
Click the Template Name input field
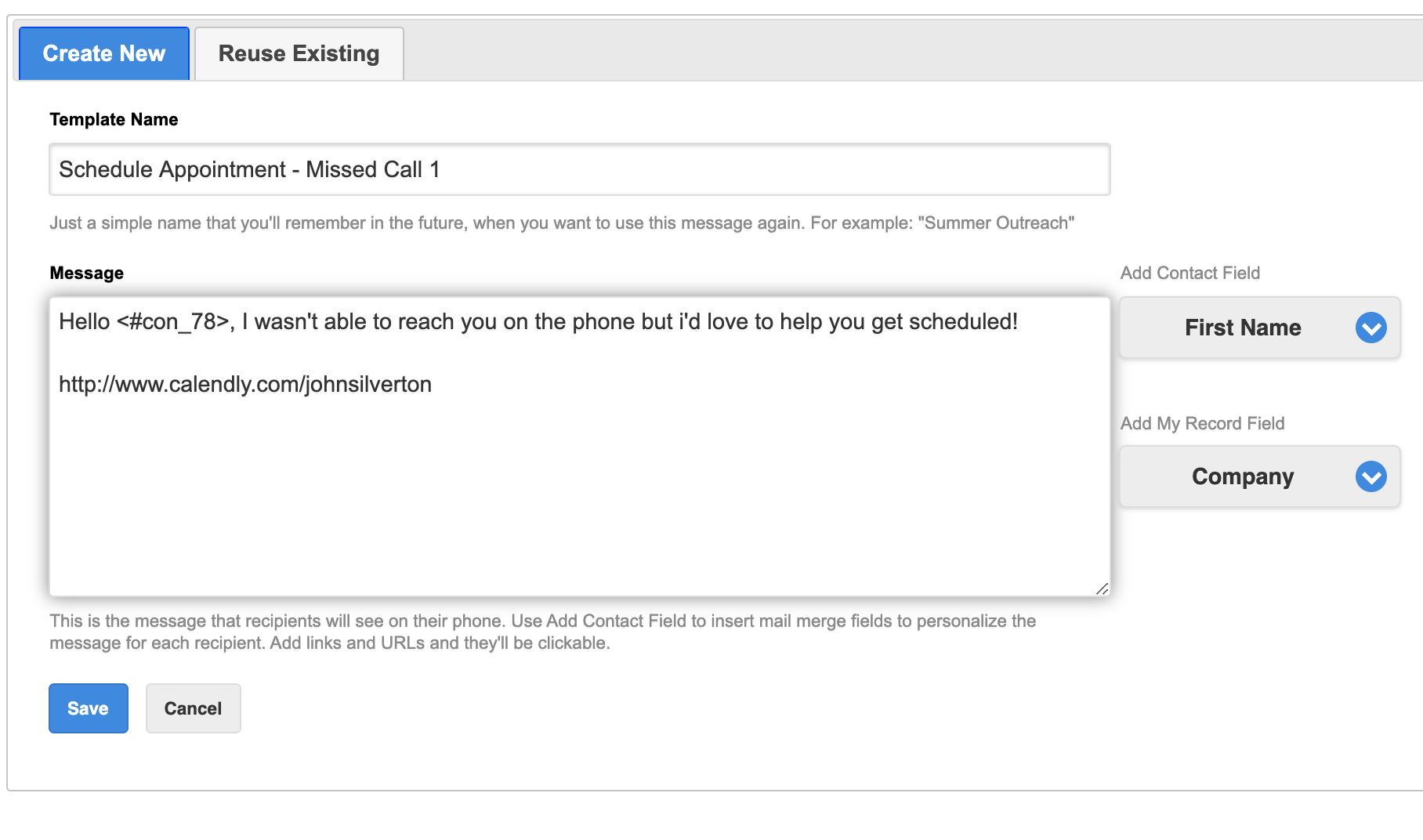[579, 169]
